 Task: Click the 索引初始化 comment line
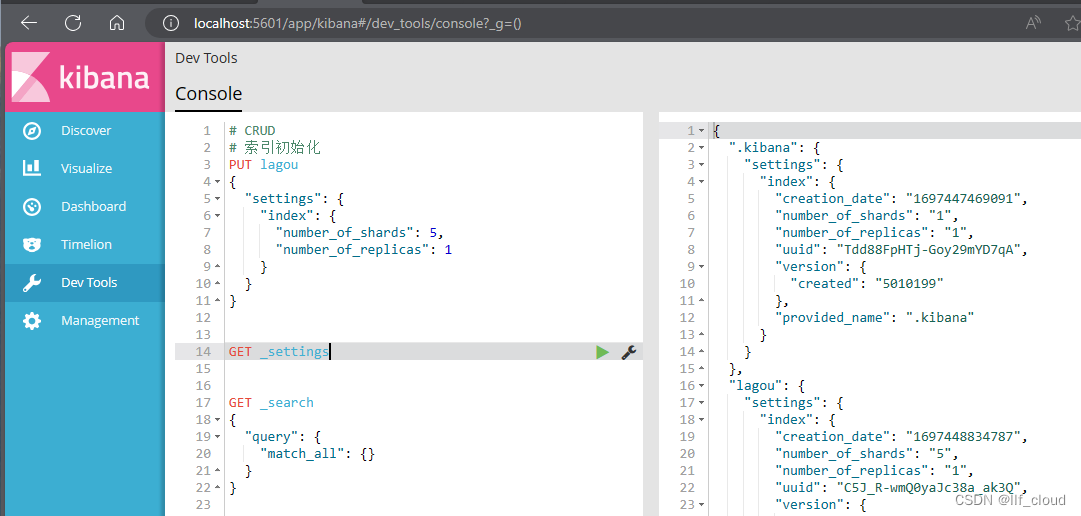(274, 148)
